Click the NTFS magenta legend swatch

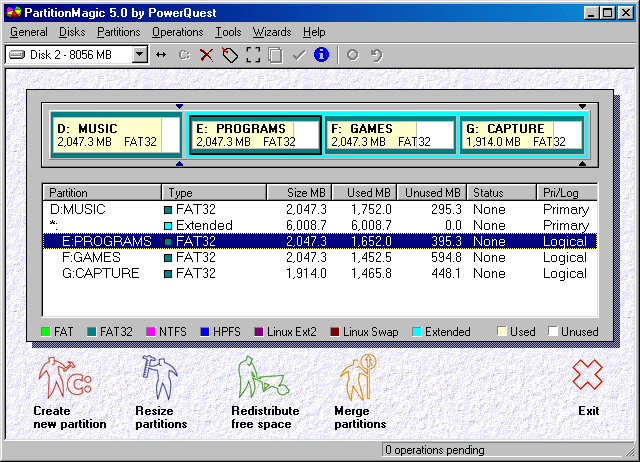coord(150,332)
